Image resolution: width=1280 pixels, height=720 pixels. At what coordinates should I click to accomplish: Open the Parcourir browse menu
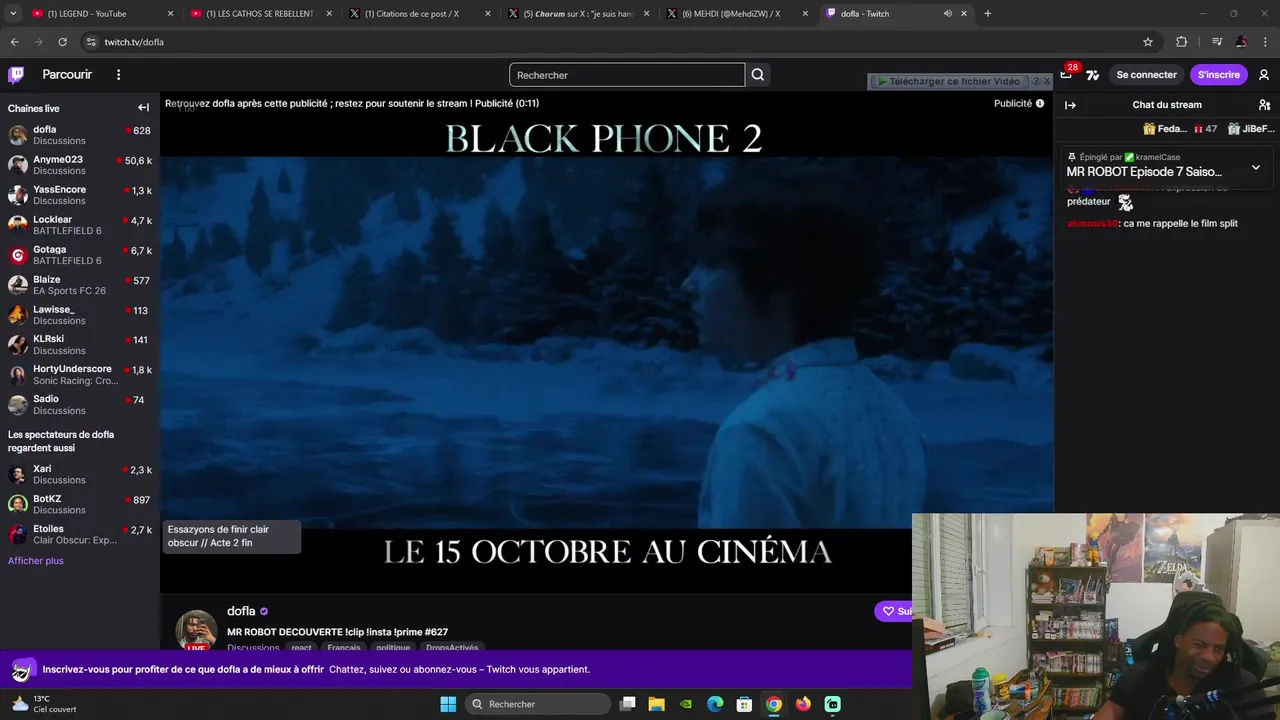pyautogui.click(x=67, y=75)
